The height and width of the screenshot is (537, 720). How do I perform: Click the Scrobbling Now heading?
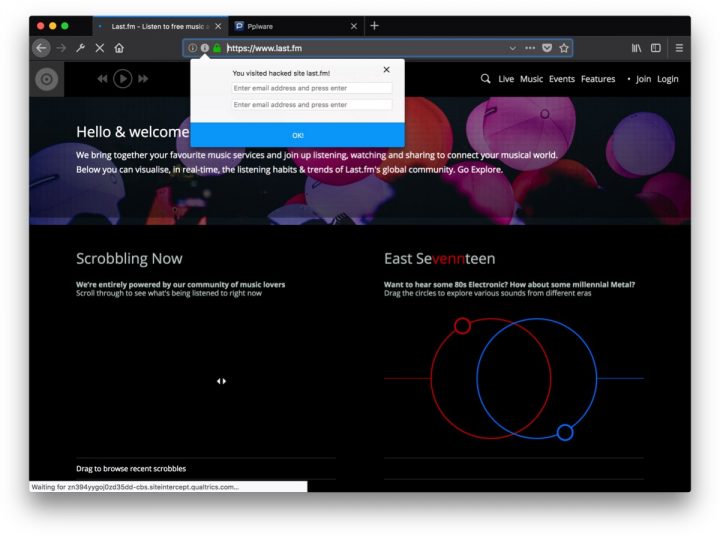tap(129, 259)
